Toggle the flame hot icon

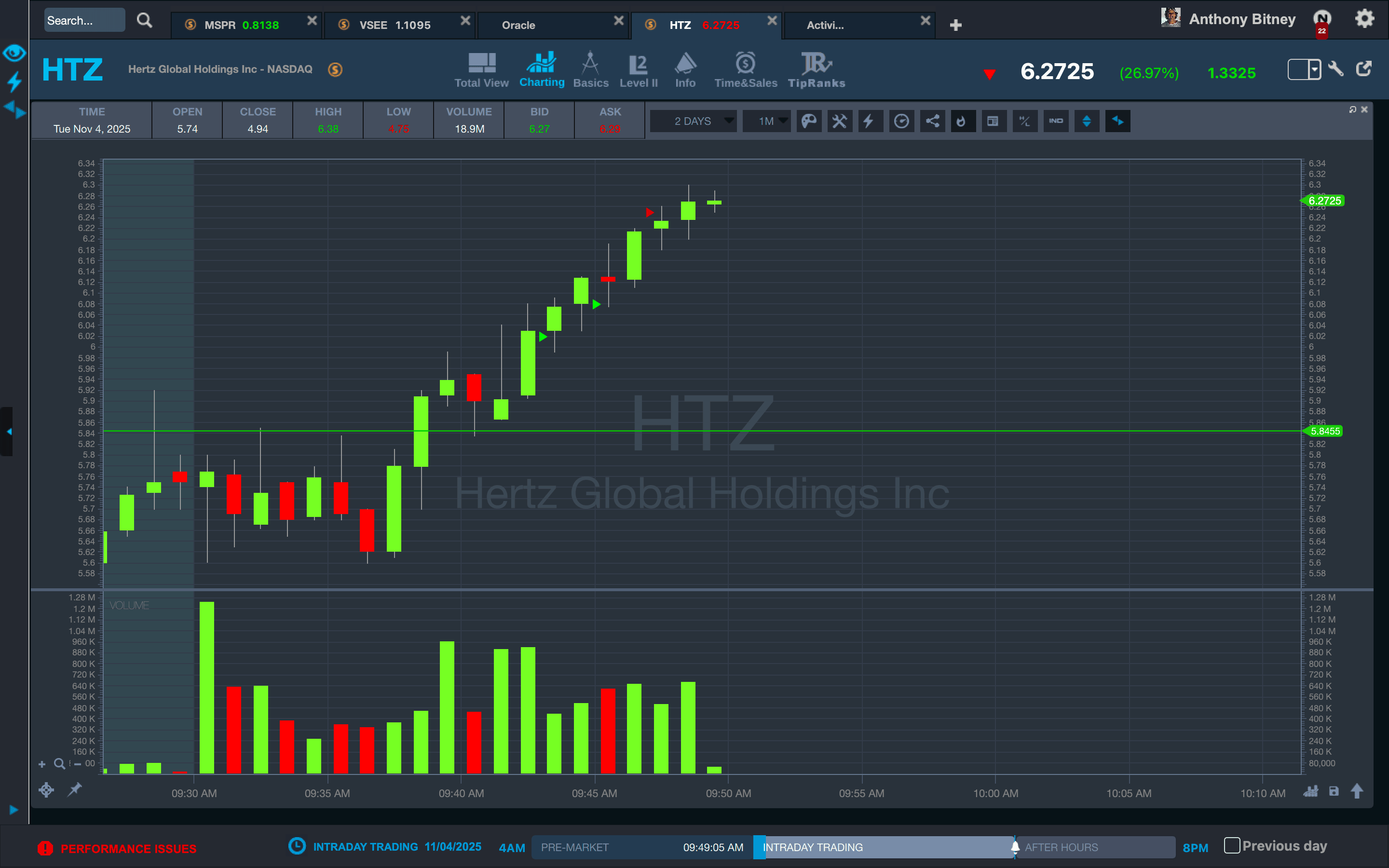click(963, 121)
